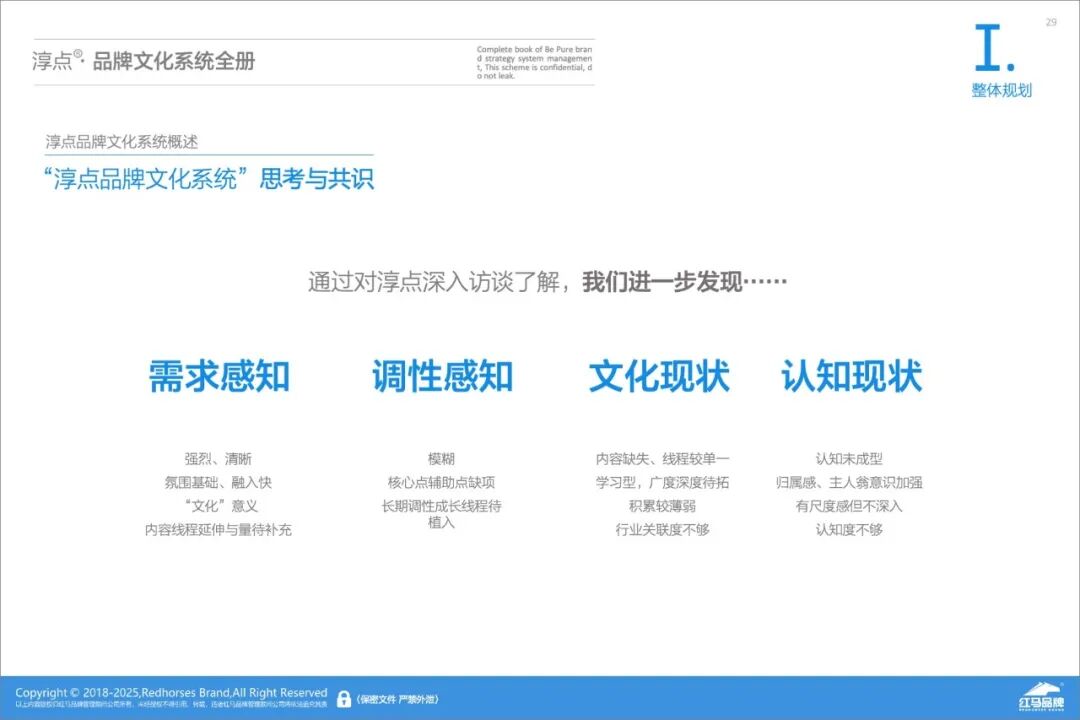
Task: Click the line 认知度不够
Action: [849, 530]
